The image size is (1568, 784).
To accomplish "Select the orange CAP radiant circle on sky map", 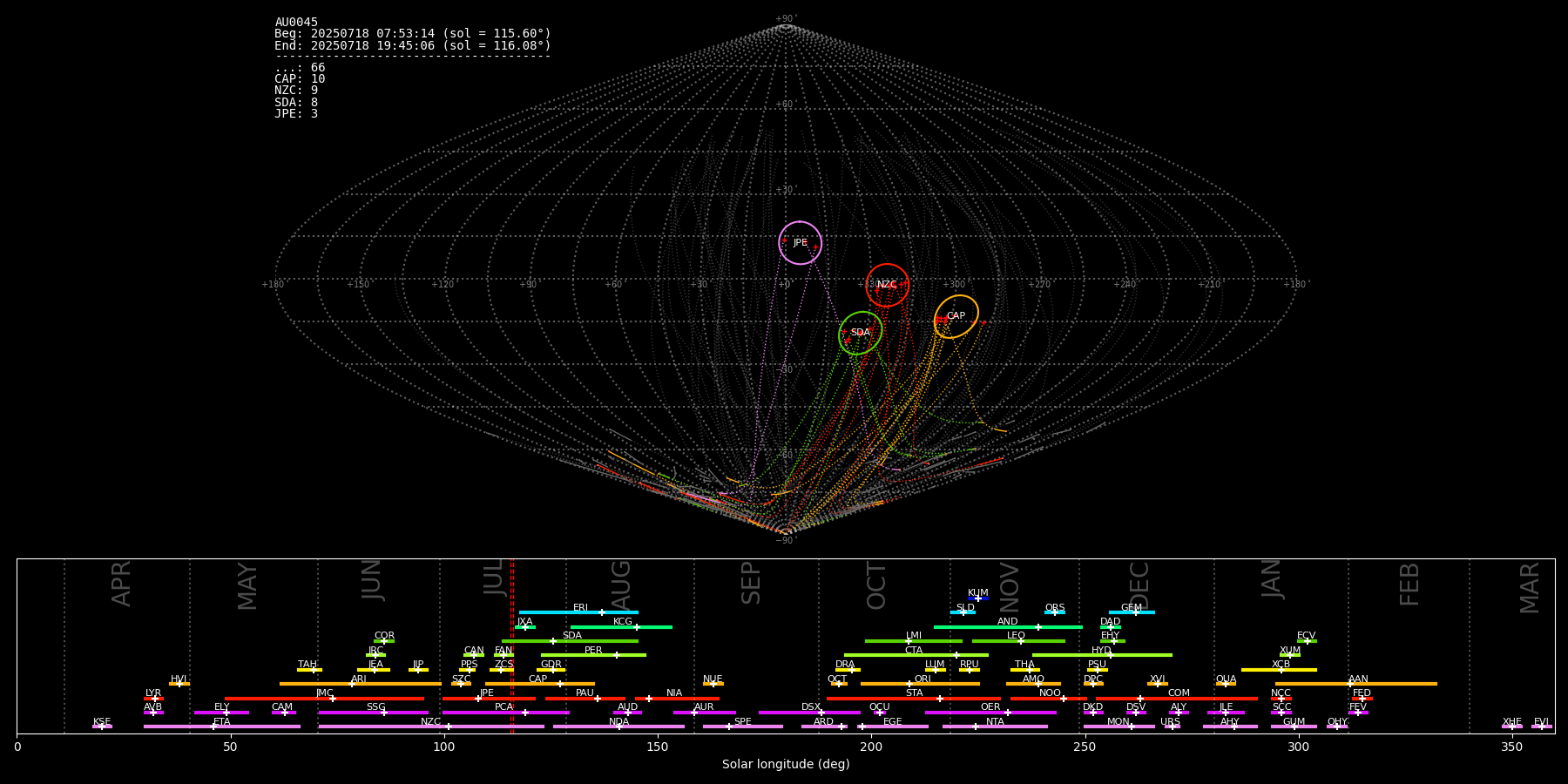I will coord(956,316).
